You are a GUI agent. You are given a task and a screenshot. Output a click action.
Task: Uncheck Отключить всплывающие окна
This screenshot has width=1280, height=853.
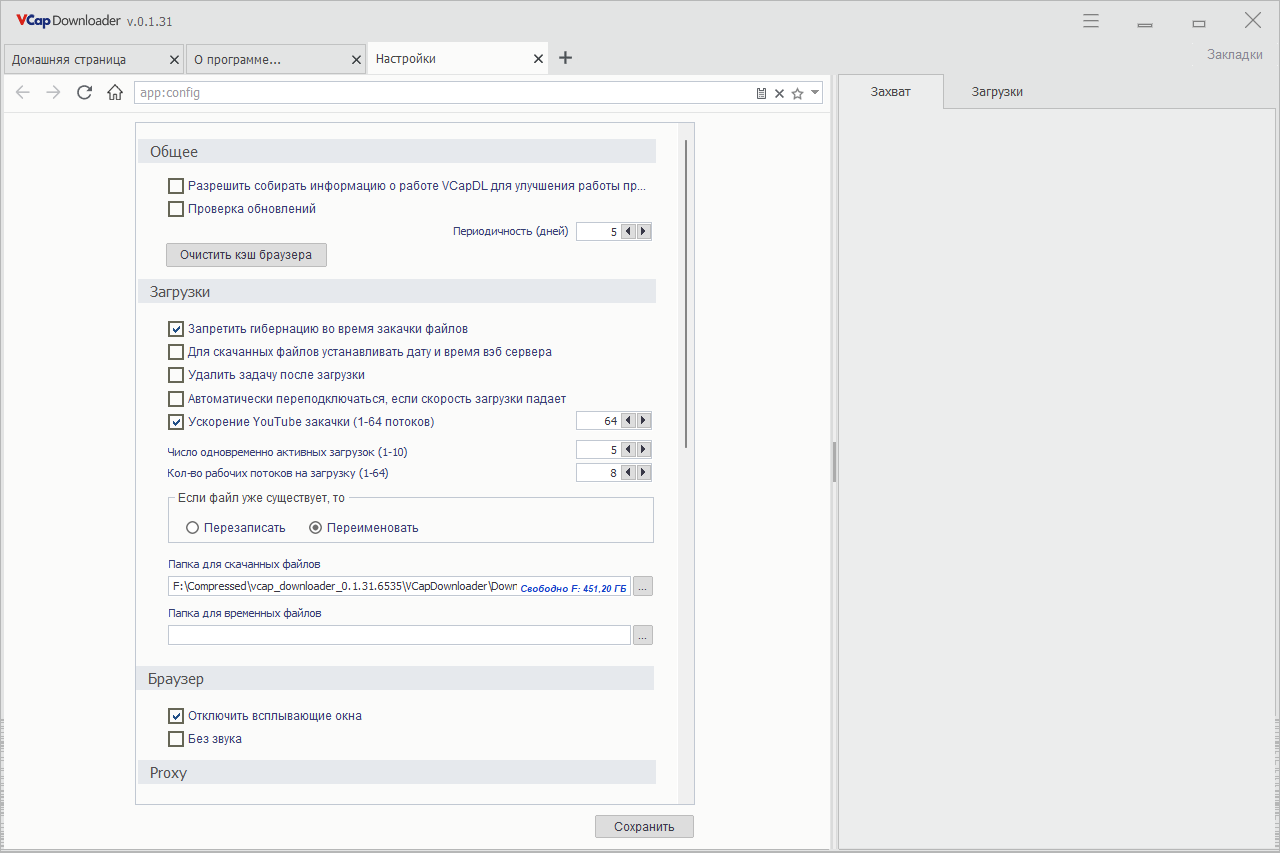(176, 716)
